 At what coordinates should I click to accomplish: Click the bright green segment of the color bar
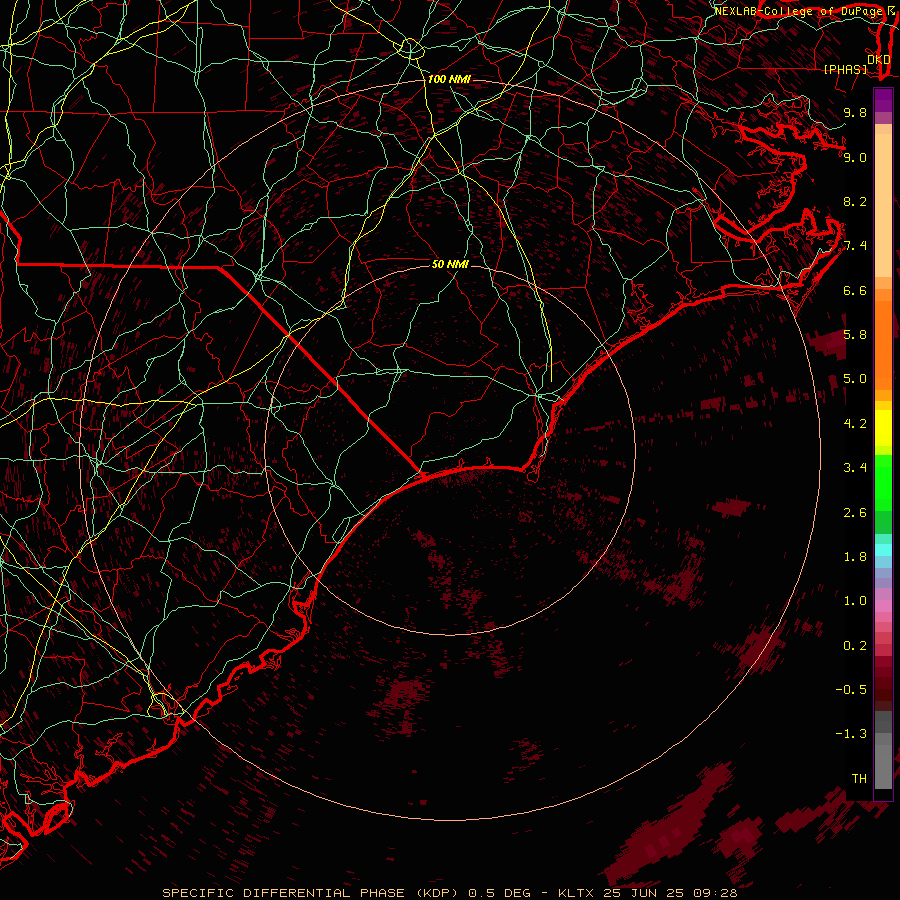pyautogui.click(x=883, y=482)
